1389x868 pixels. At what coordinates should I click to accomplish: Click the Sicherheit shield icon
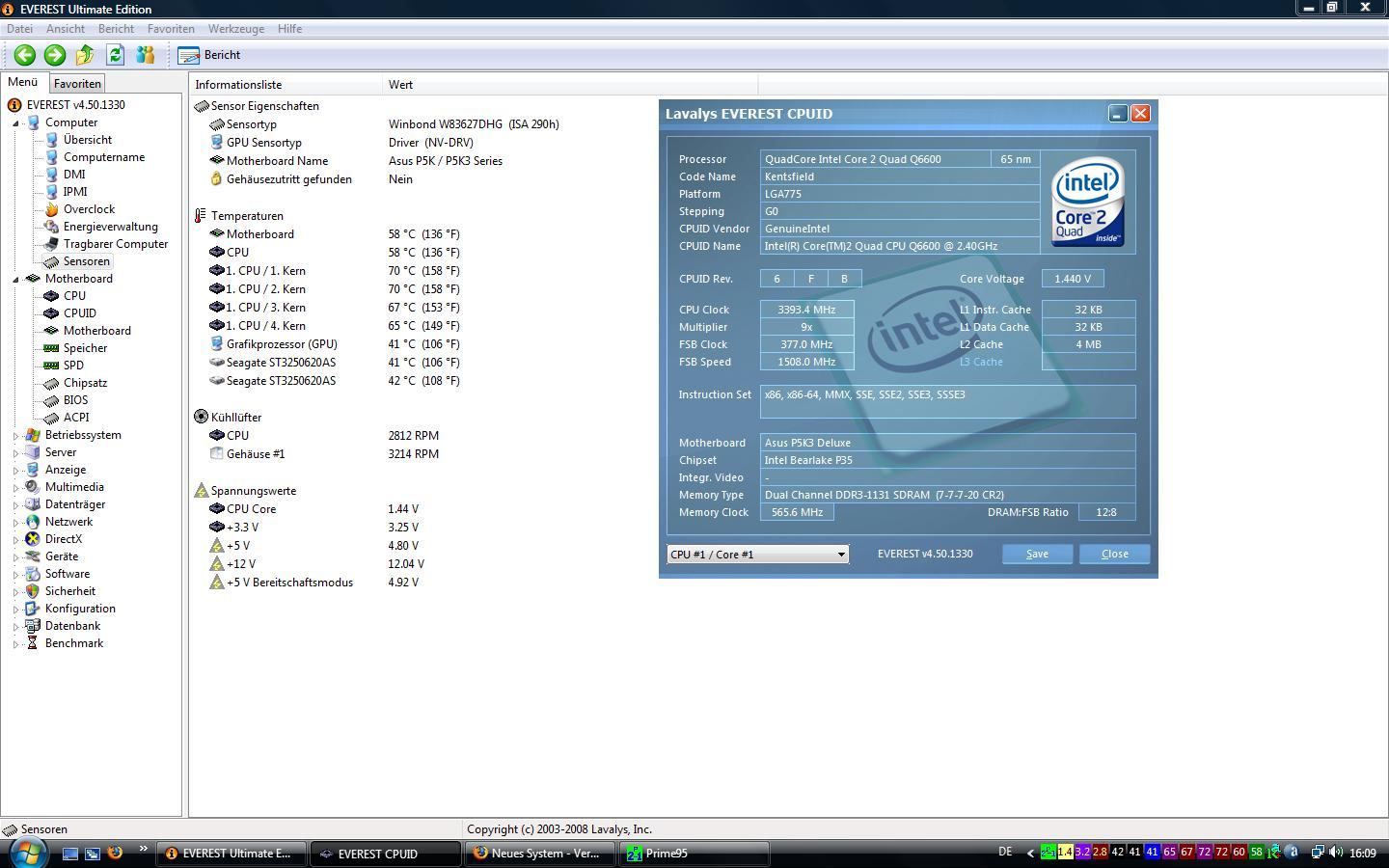click(x=33, y=591)
